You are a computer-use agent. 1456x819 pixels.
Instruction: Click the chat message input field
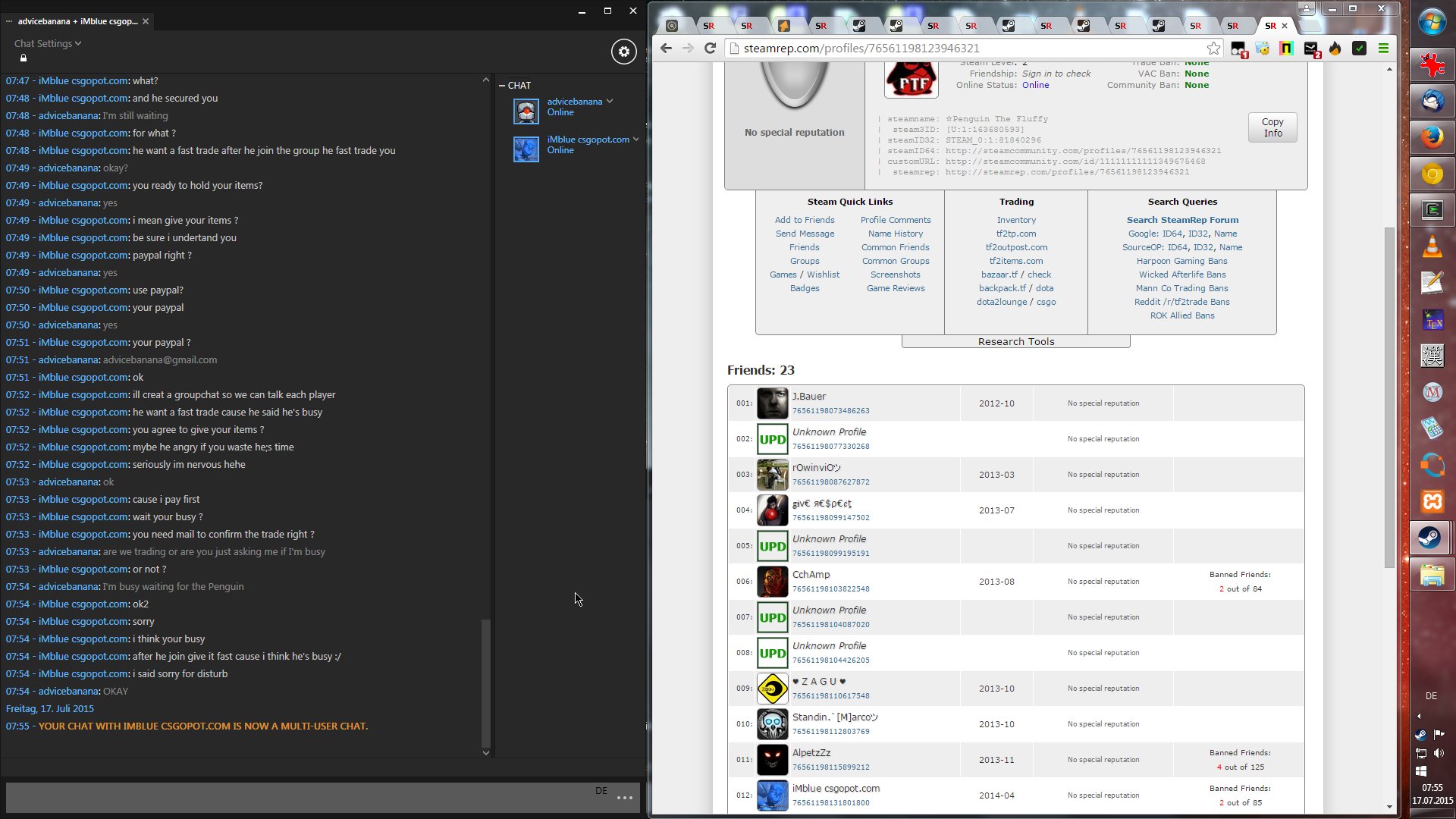[x=303, y=797]
